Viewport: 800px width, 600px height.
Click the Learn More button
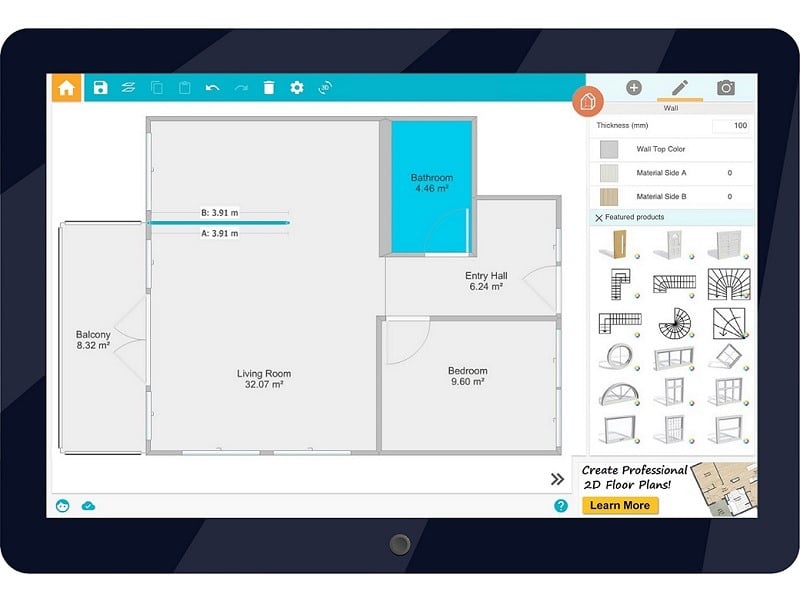(620, 506)
